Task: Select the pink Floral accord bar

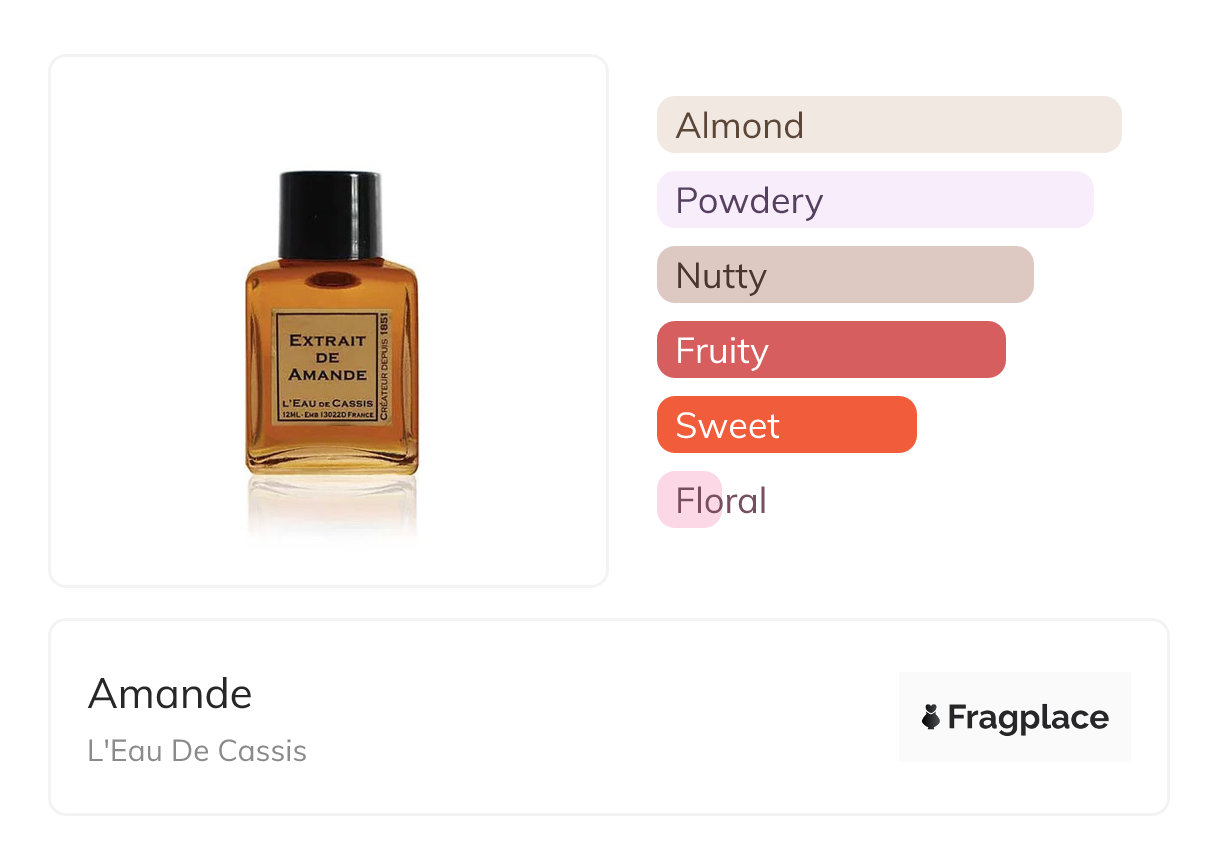Action: (x=690, y=500)
